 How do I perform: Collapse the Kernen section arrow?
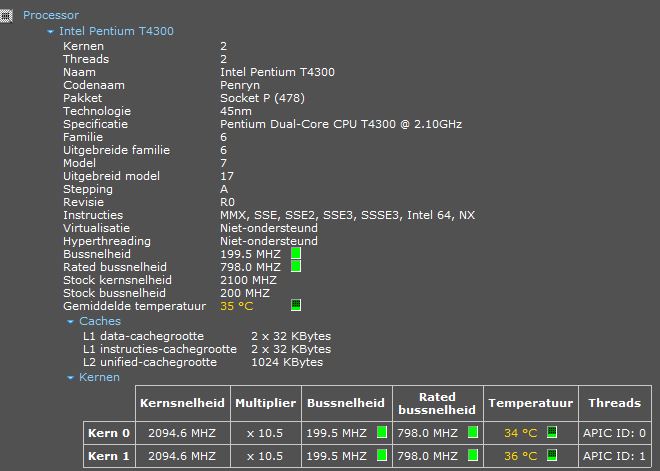point(70,378)
